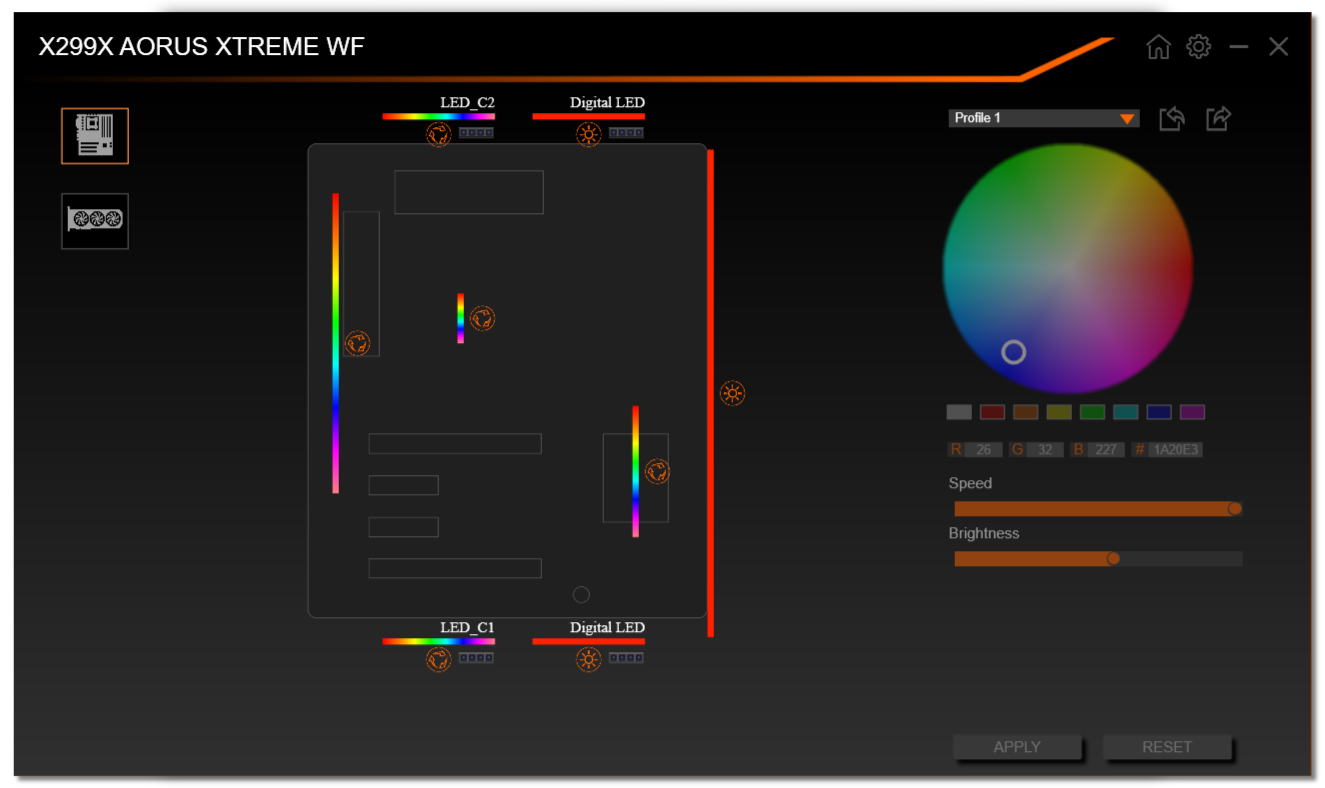Click the import profile icon

tap(1172, 119)
